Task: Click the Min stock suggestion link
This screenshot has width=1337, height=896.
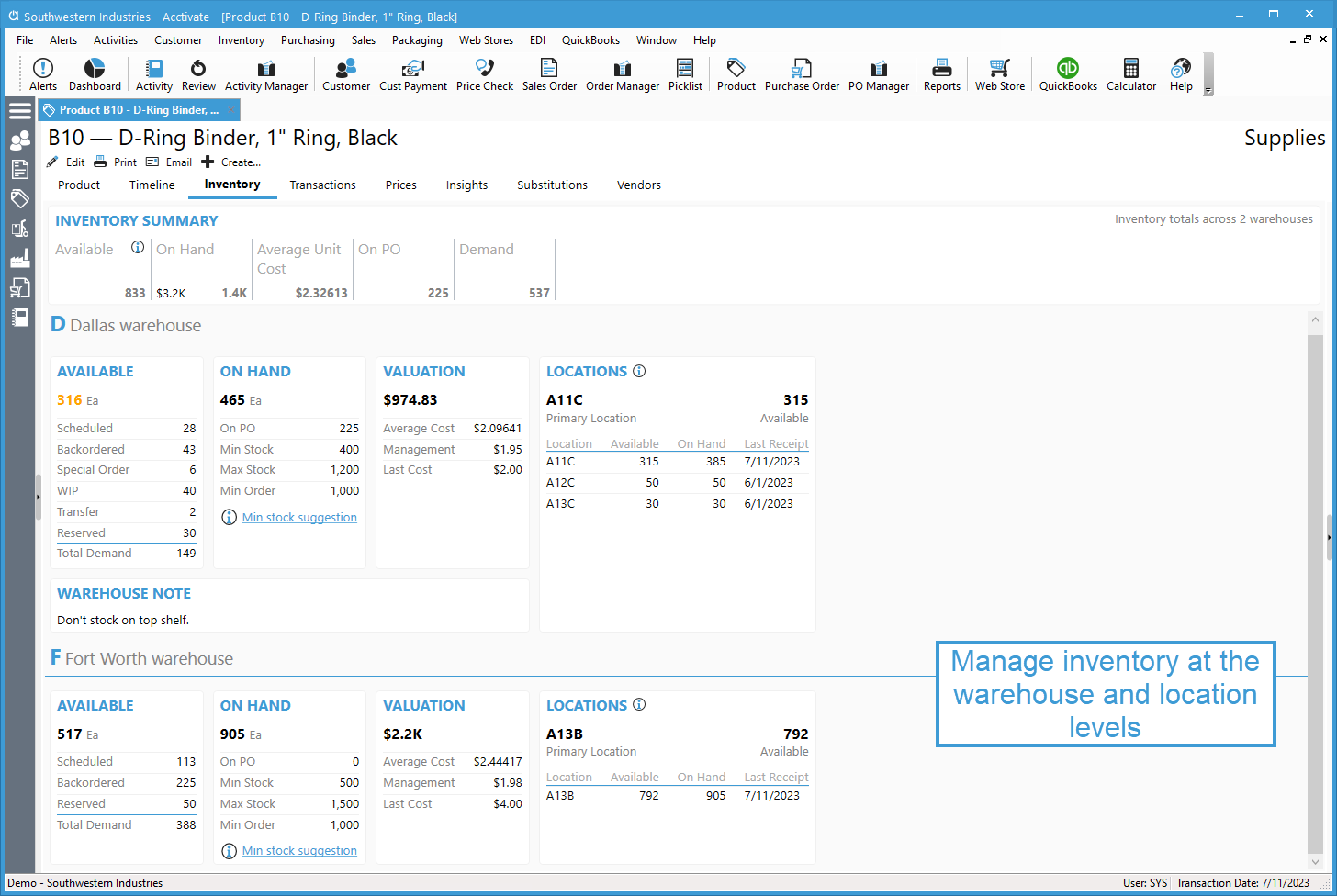Action: pos(298,517)
